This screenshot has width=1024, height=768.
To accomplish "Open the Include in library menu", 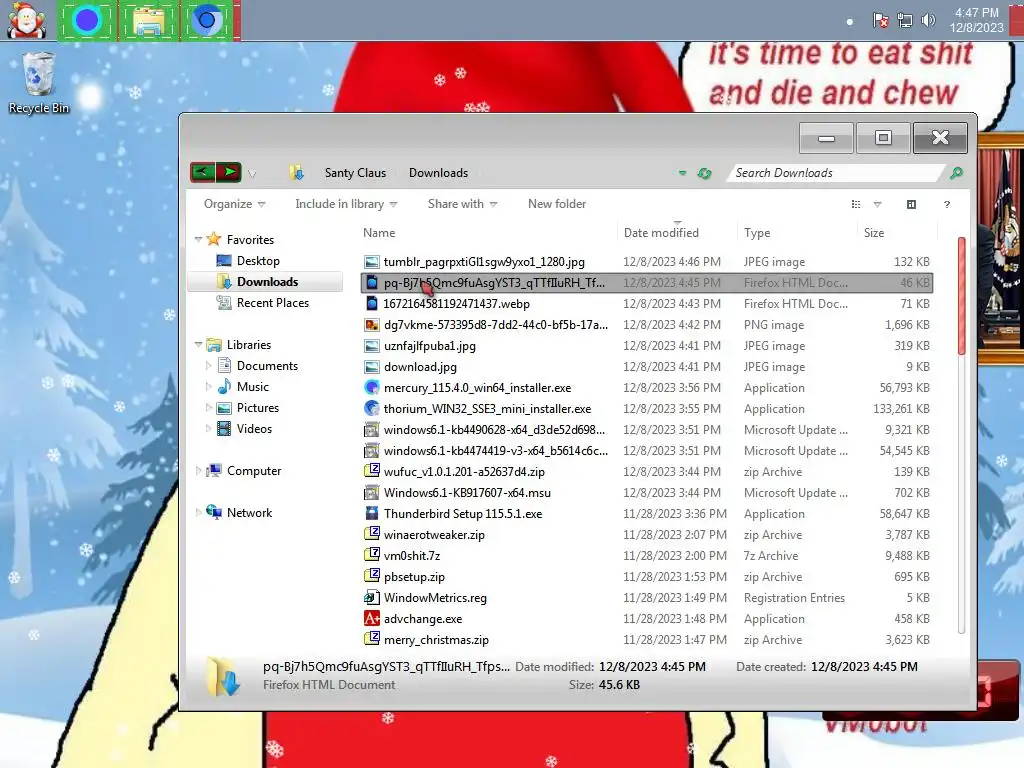I will (346, 204).
